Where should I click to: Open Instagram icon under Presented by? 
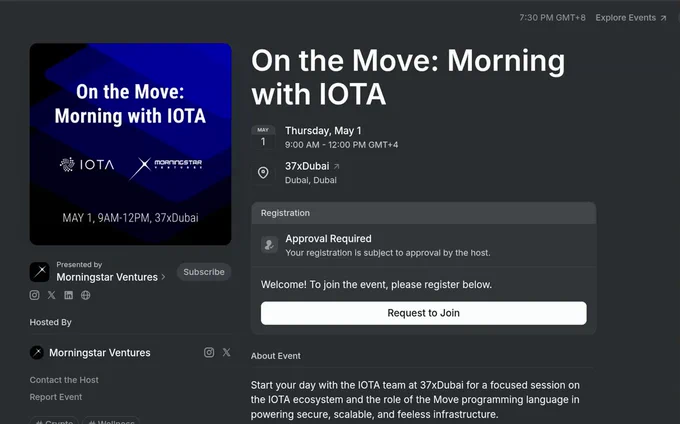(34, 295)
